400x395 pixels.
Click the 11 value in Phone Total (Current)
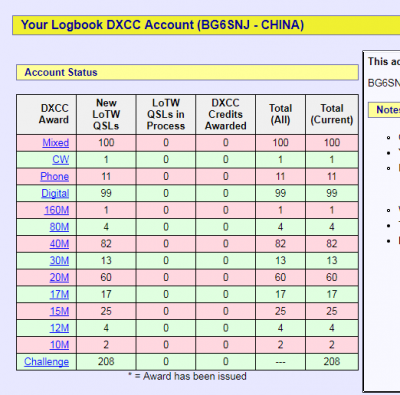coord(332,176)
